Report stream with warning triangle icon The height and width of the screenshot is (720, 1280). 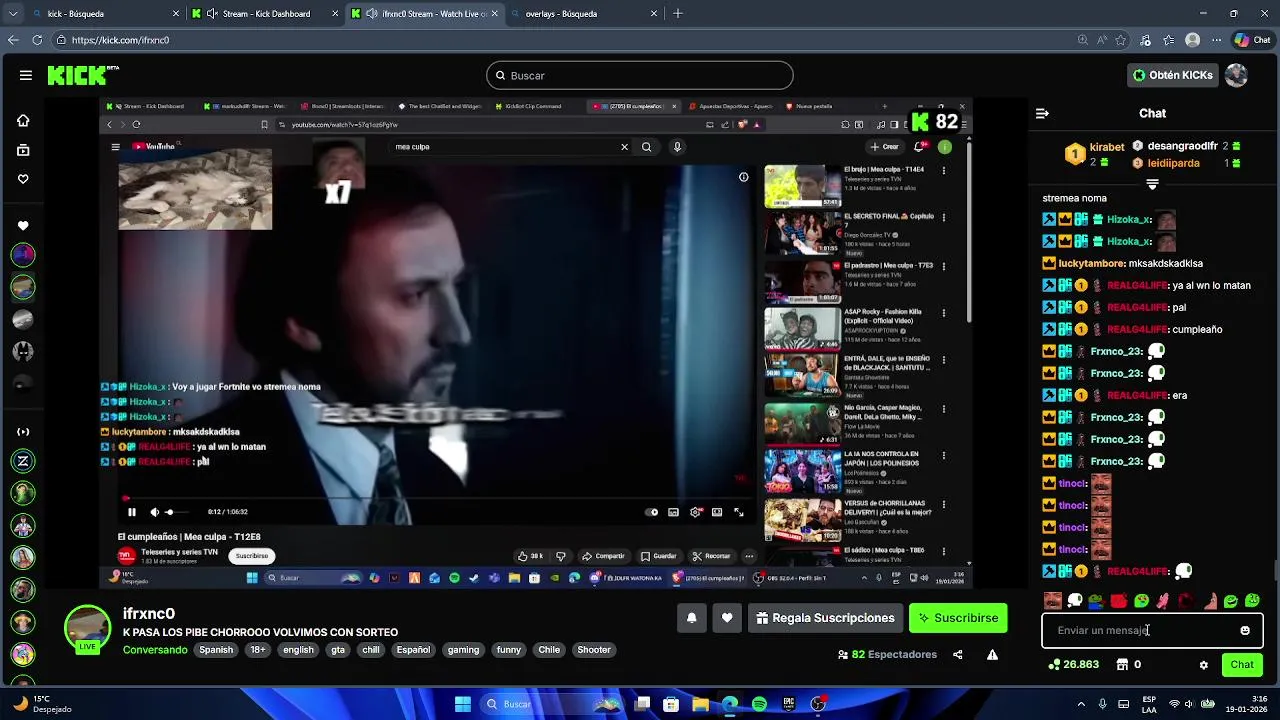pos(992,655)
